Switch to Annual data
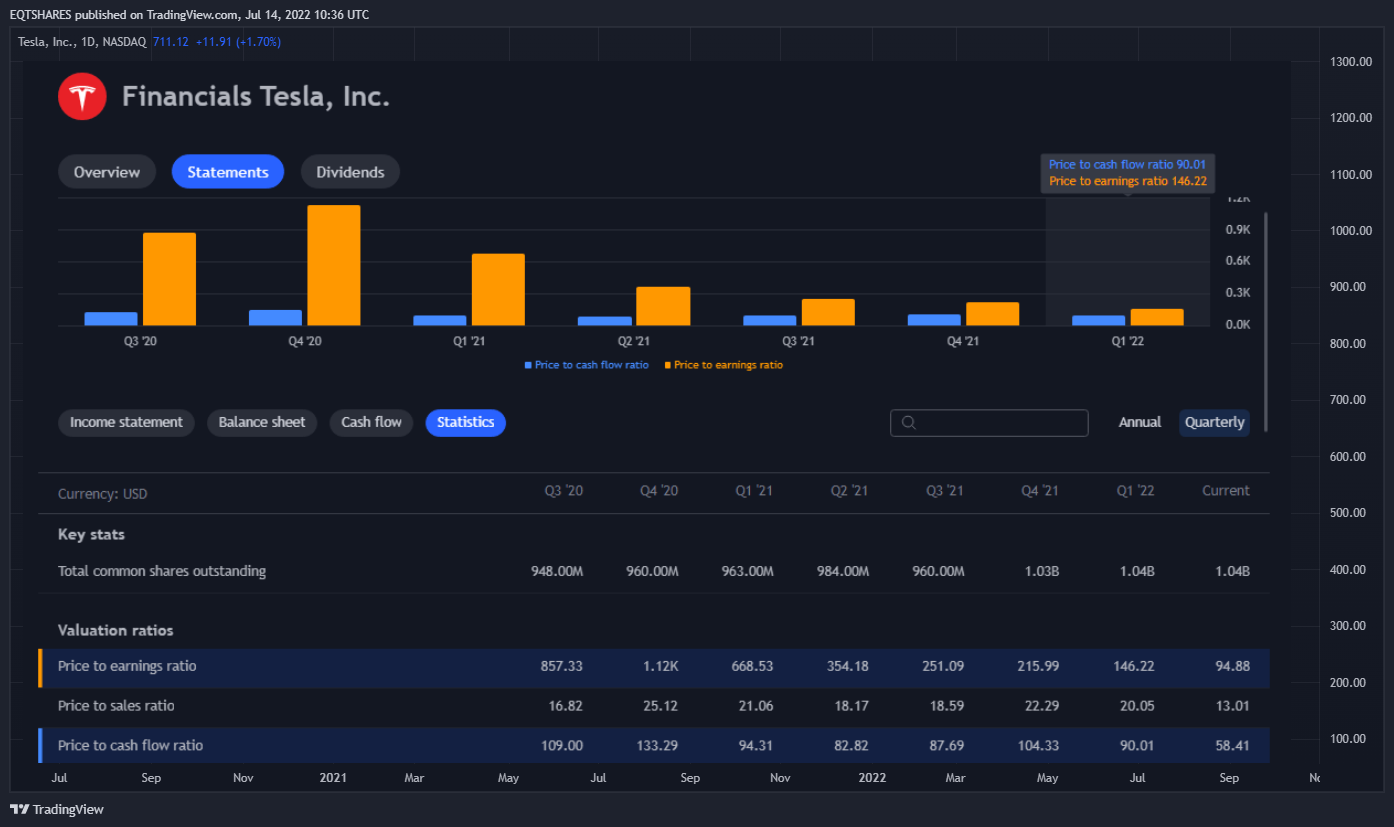The image size is (1394, 827). [x=1140, y=422]
